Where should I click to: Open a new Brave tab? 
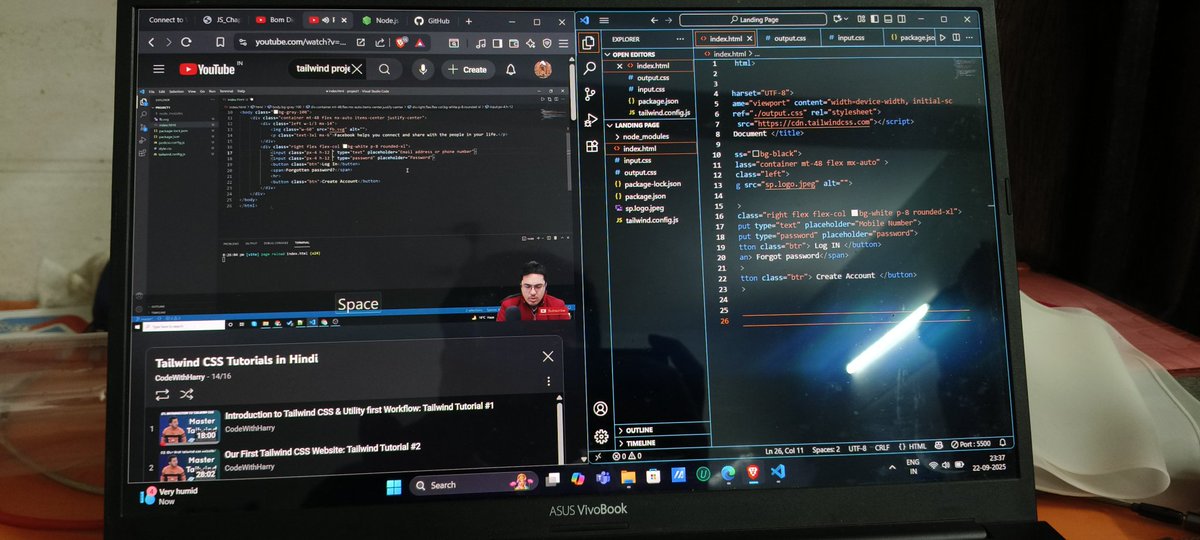469,21
